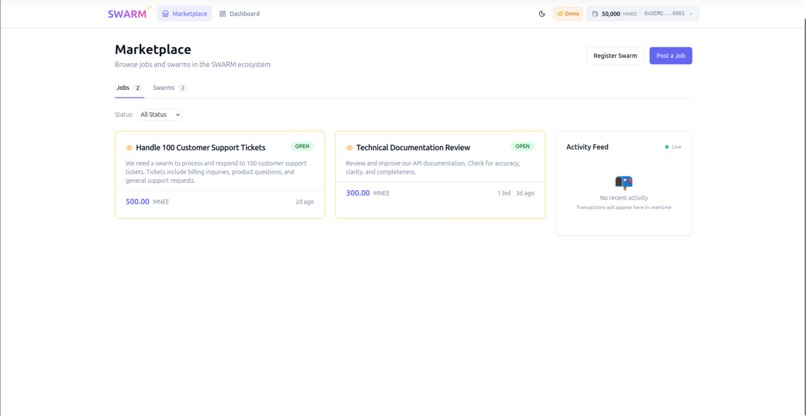This screenshot has height=416, width=806.
Task: Click the Post a Job button
Action: coord(670,56)
